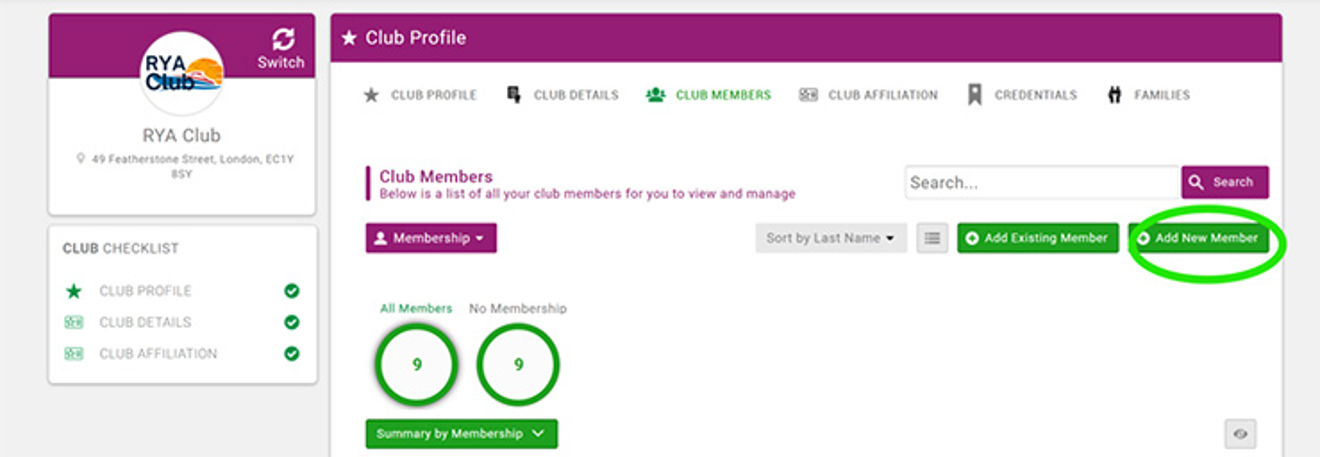Click the RYA Club logo image
1320x457 pixels.
[182, 74]
